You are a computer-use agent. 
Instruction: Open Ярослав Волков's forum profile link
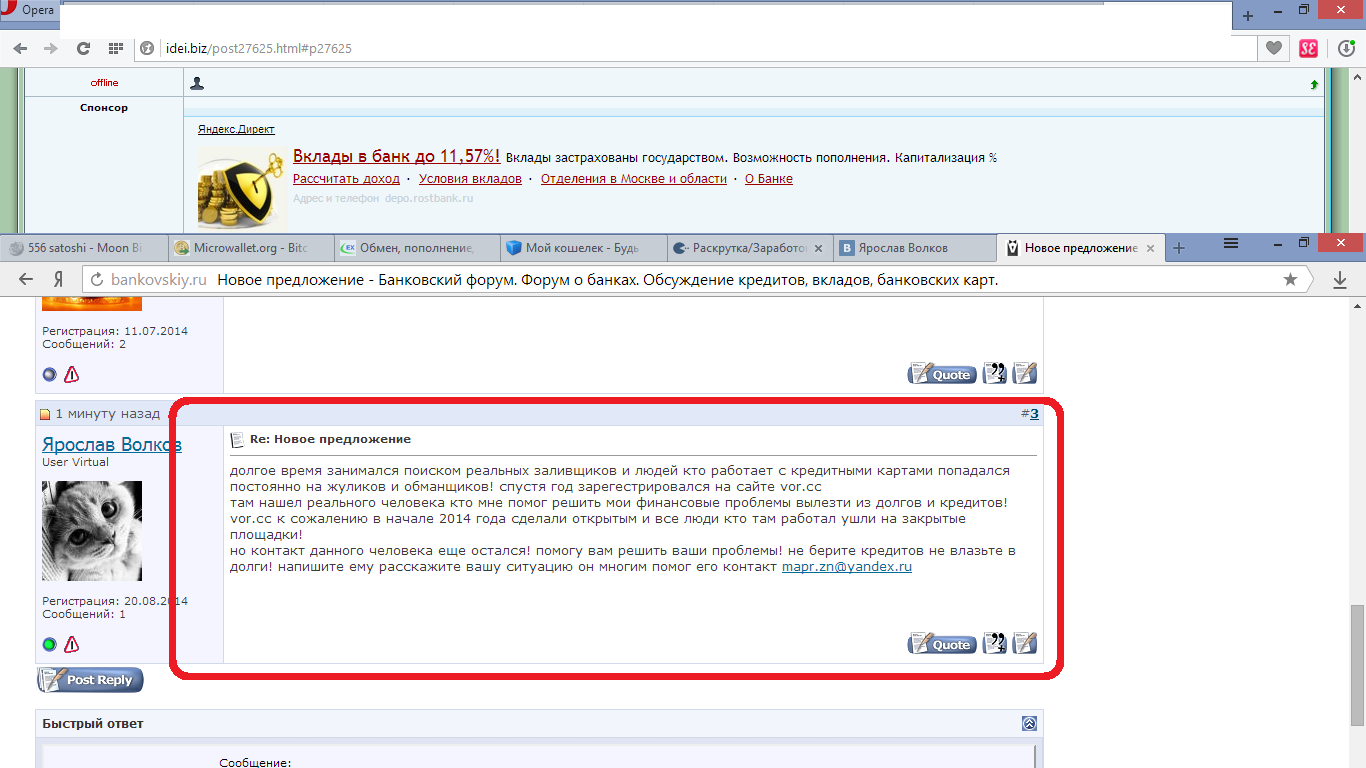[112, 444]
